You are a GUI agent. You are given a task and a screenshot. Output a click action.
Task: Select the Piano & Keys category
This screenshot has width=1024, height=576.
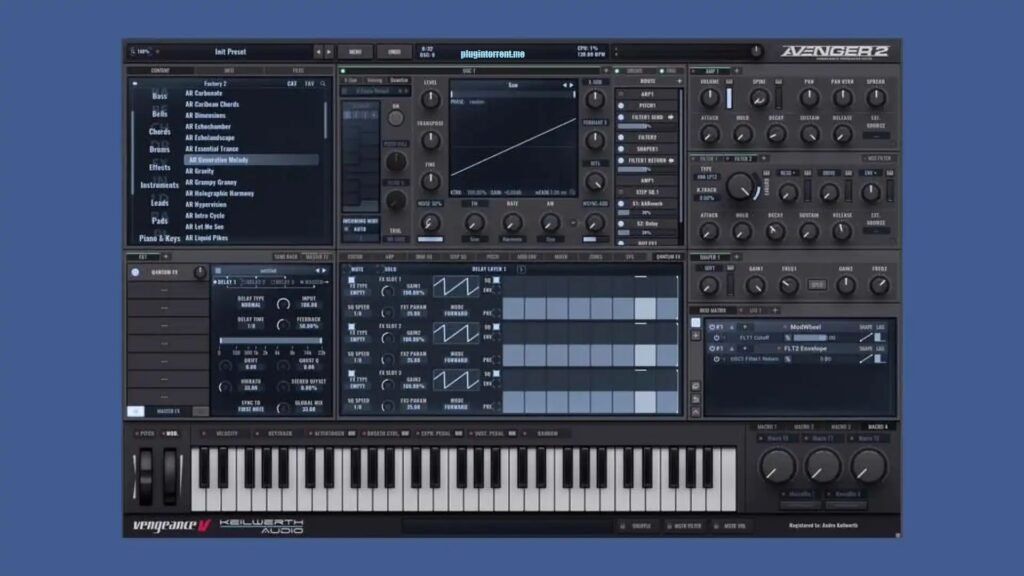(159, 238)
